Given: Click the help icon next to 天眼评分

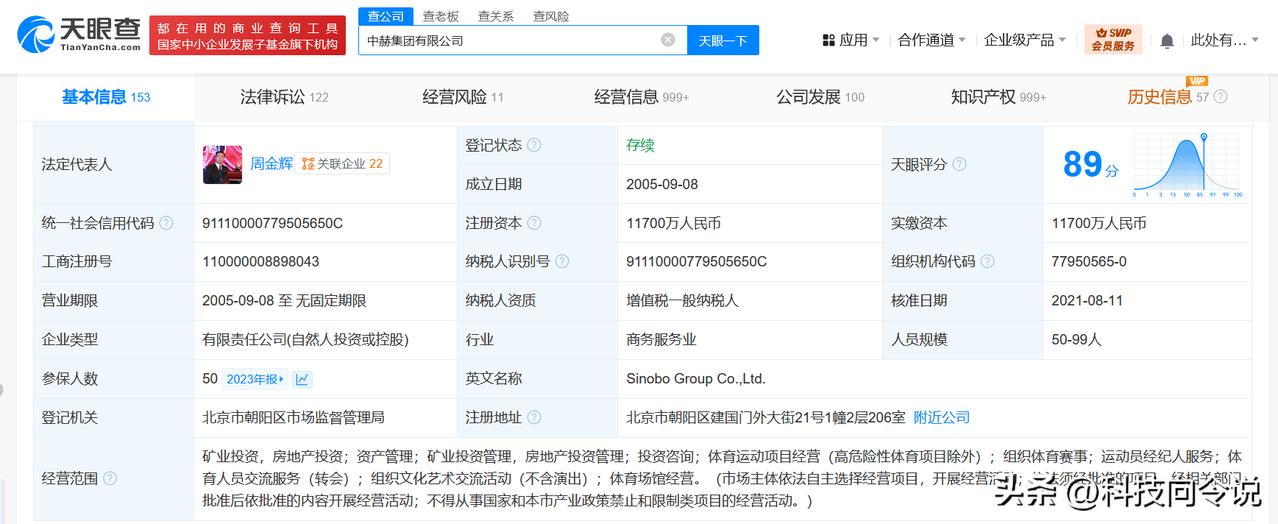Looking at the screenshot, I should point(959,164).
